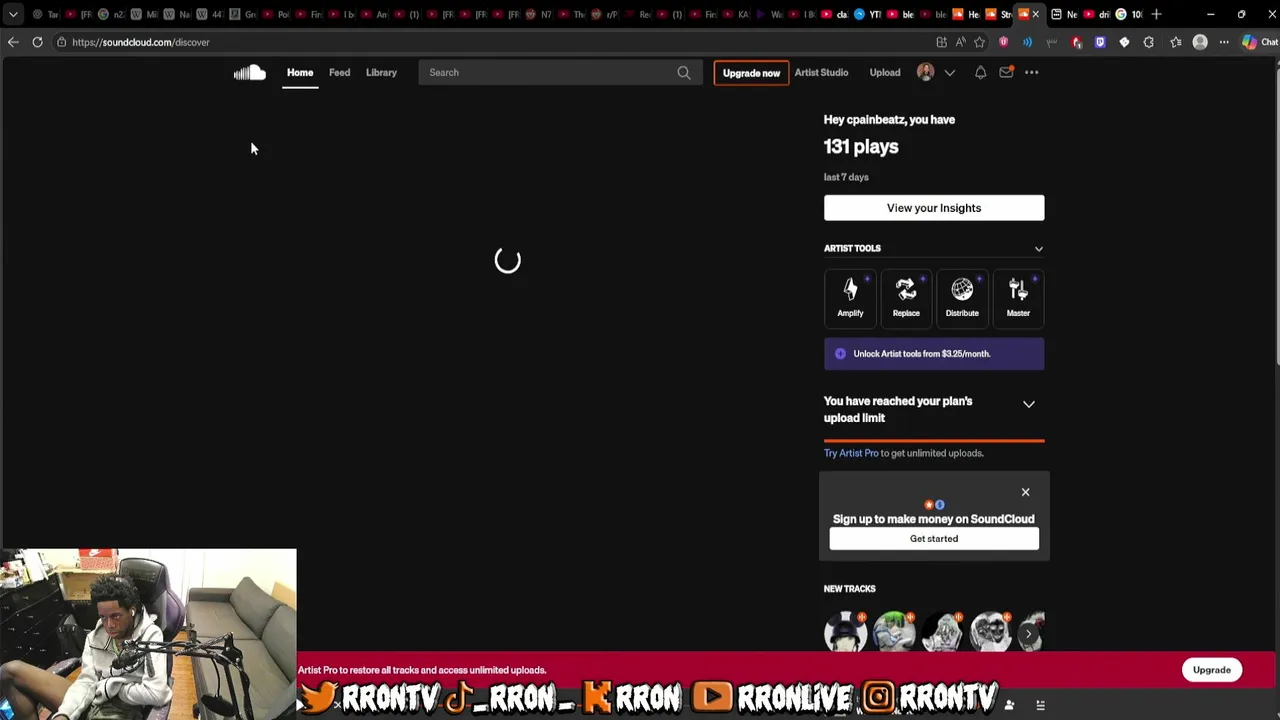Select the Replace artist tool
Image resolution: width=1280 pixels, height=720 pixels.
906,298
